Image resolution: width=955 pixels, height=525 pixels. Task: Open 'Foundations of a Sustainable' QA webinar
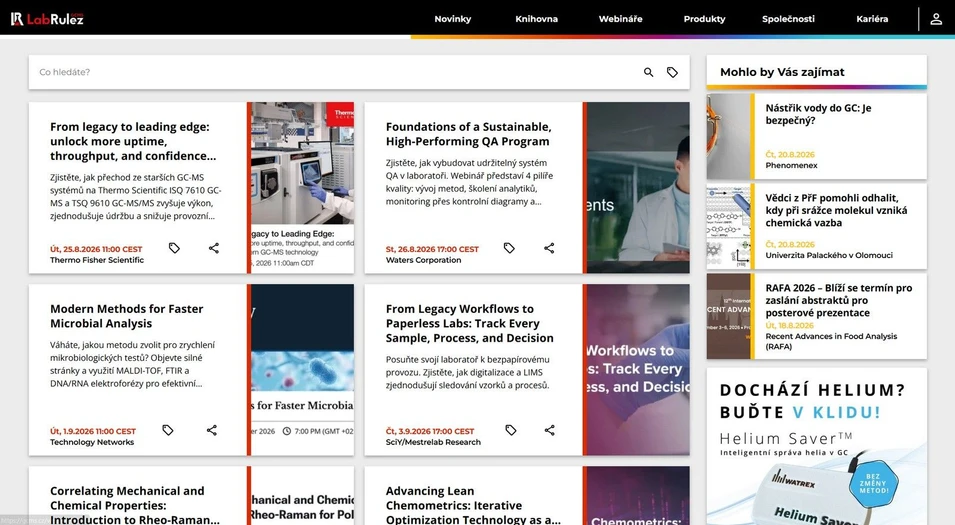pyautogui.click(x=468, y=134)
